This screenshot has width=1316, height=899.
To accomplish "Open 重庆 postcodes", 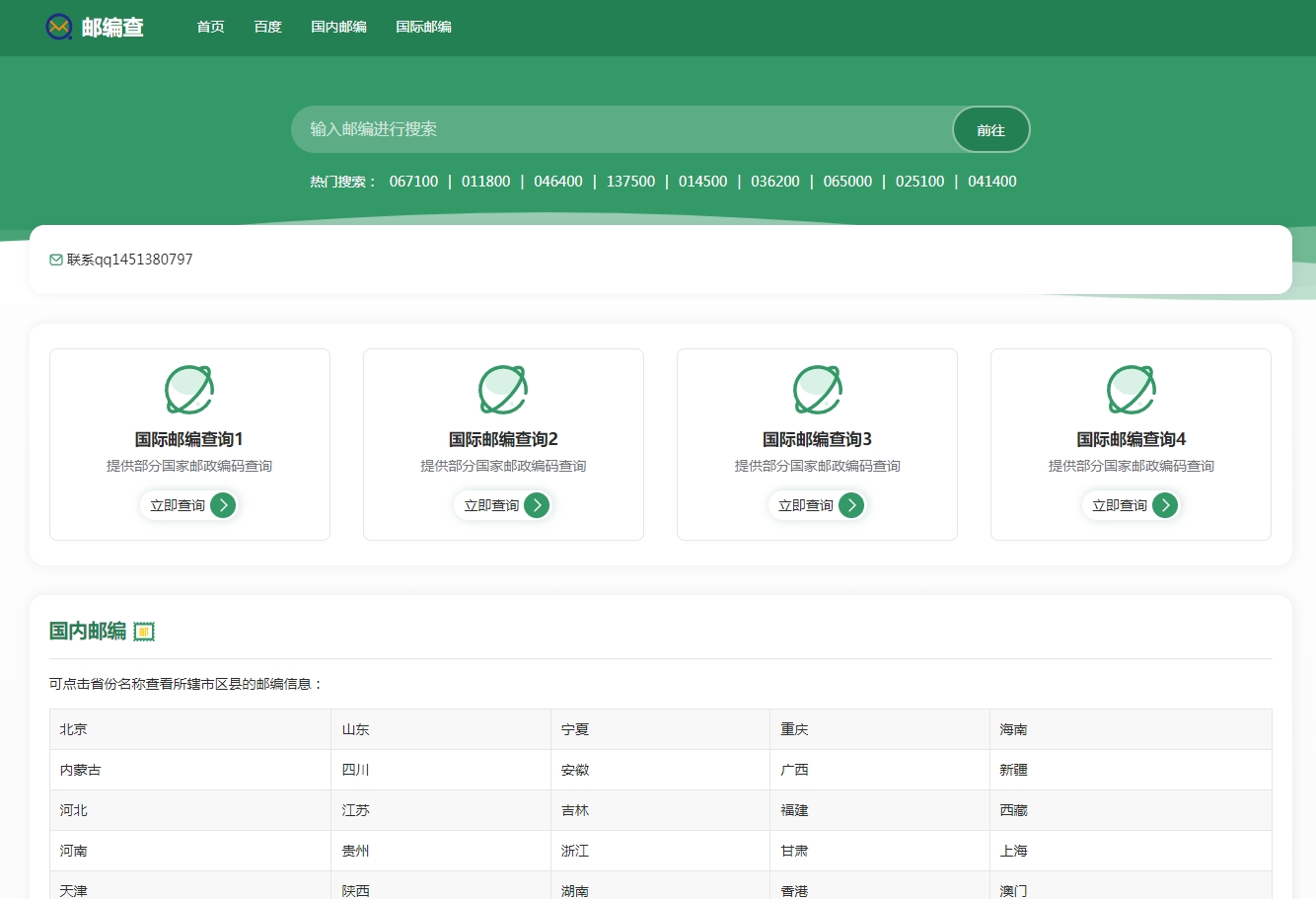I will 794,729.
